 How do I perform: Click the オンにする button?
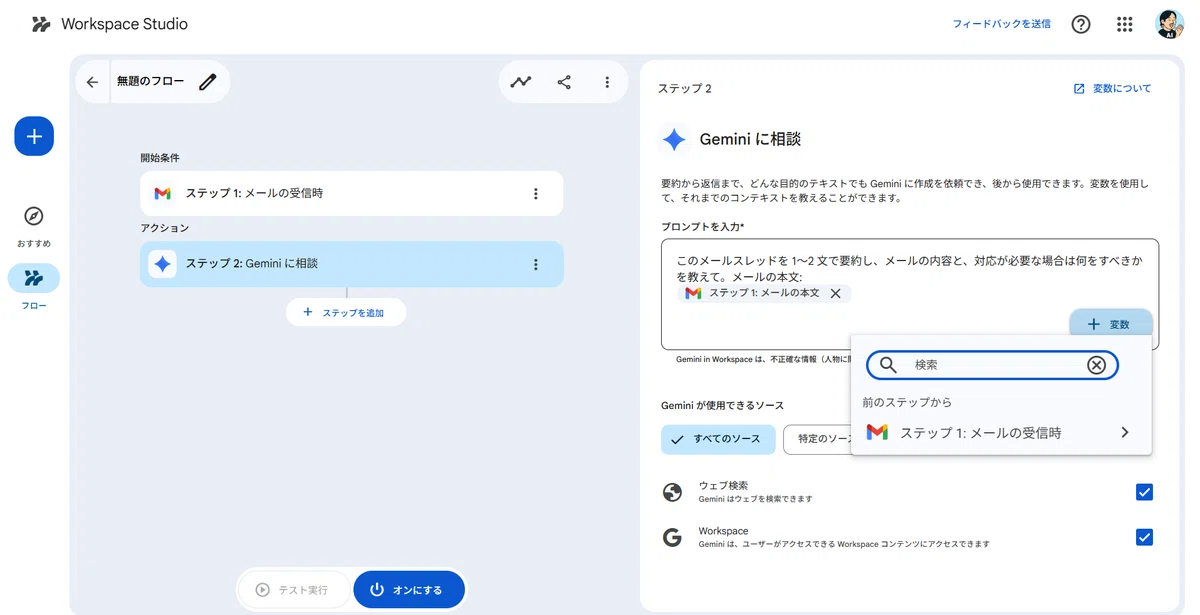[x=409, y=590]
